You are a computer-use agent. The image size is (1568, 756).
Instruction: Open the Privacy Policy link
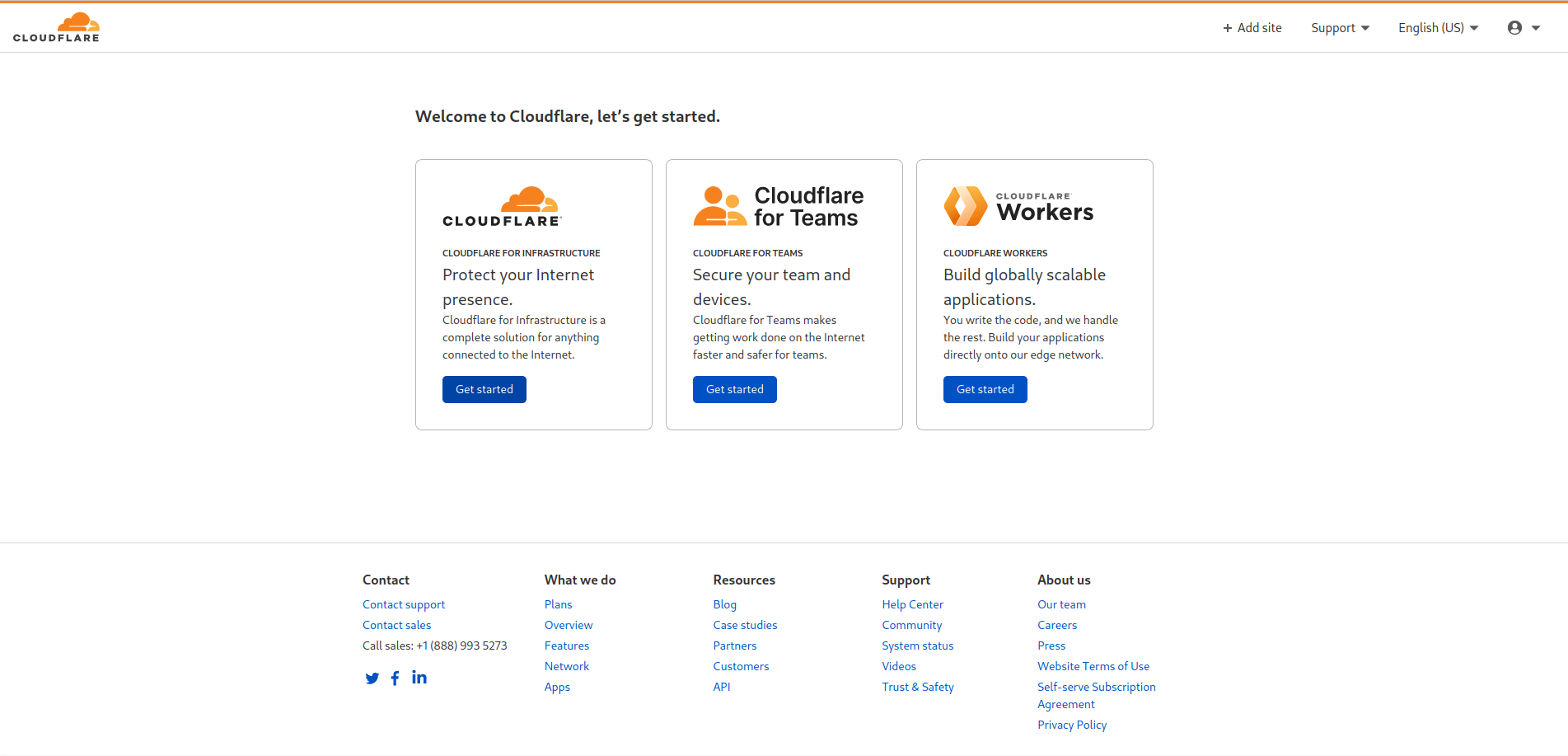tap(1072, 725)
